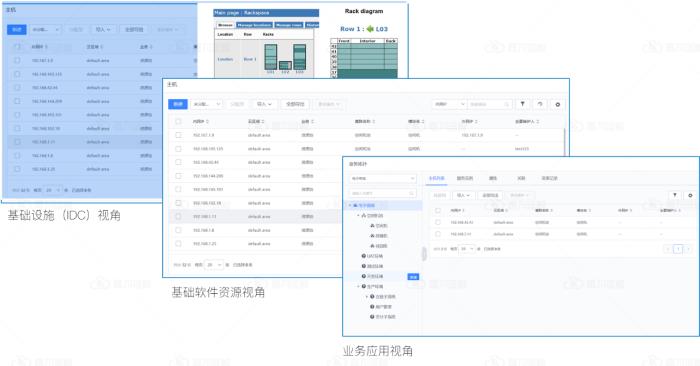Click the root business node icon in the tree
Viewport: 700px width, 366px height.
[355, 205]
